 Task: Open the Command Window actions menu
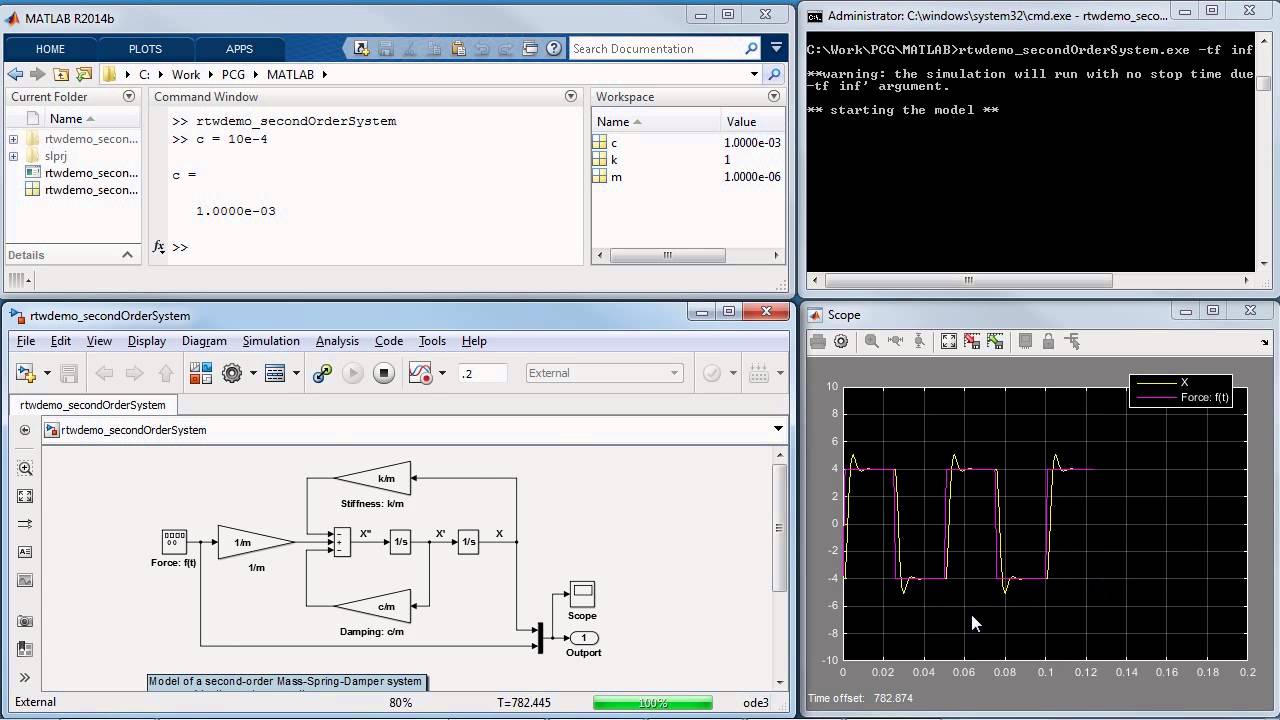(571, 96)
